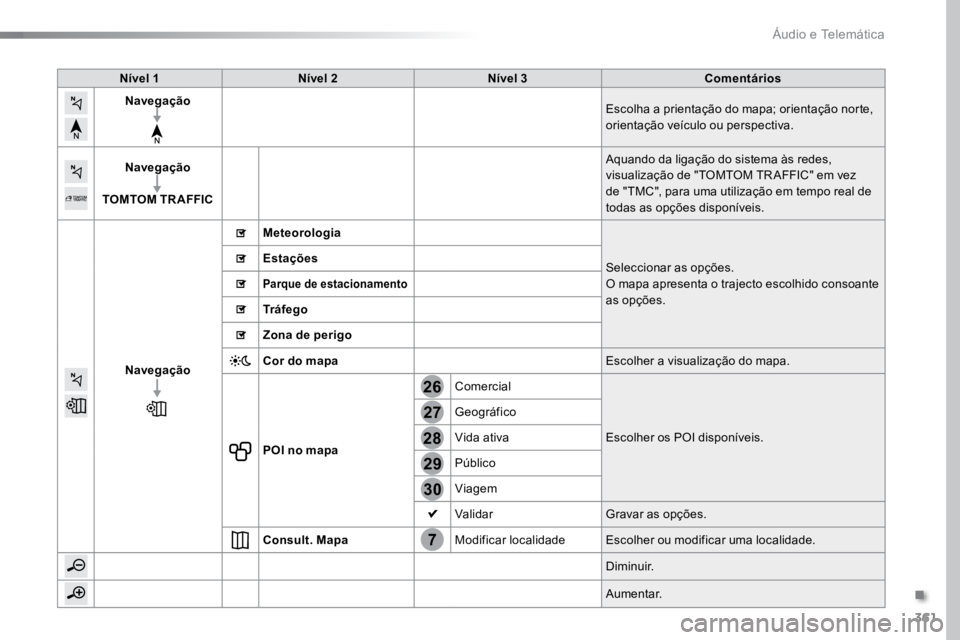This screenshot has width=960, height=640.
Task: Toggle the Estações checkbox
Action: pyautogui.click(x=241, y=259)
